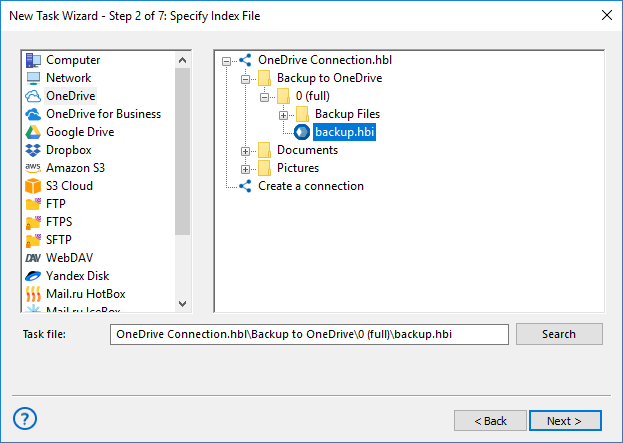
Task: Select the Documents tree label
Action: point(308,150)
